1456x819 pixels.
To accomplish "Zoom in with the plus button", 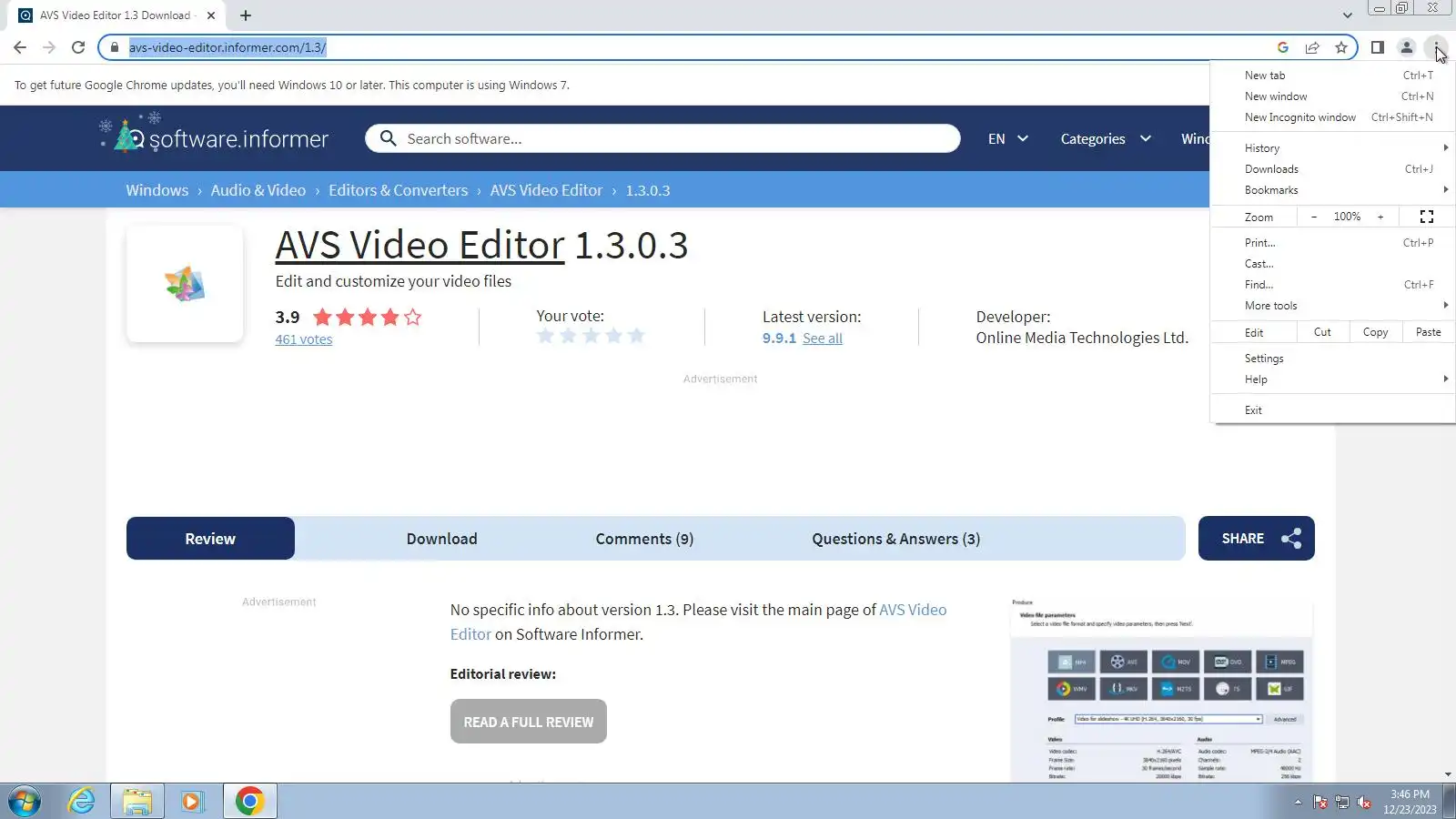I will click(1380, 217).
